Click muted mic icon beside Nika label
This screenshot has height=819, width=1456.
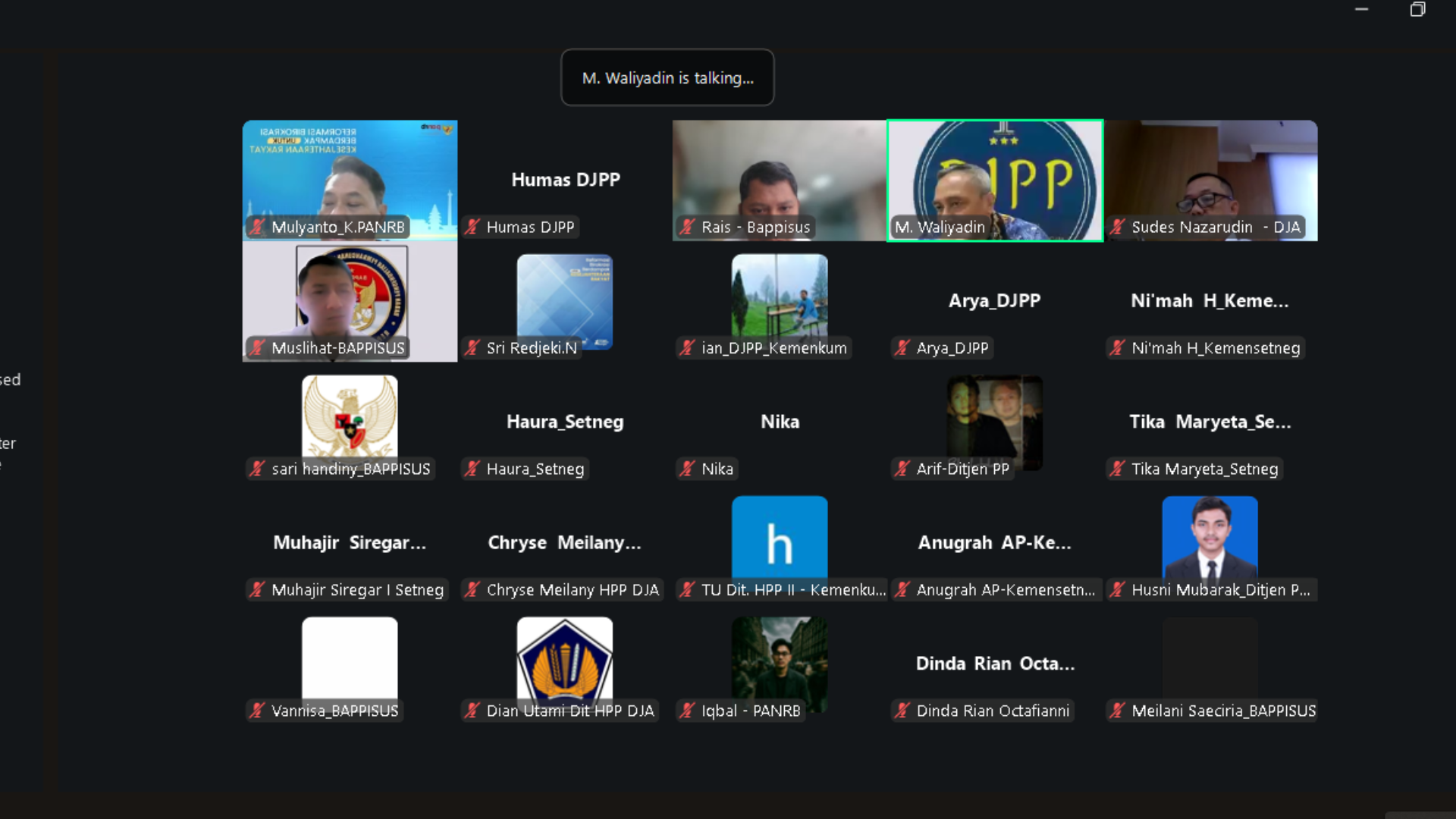pos(687,469)
